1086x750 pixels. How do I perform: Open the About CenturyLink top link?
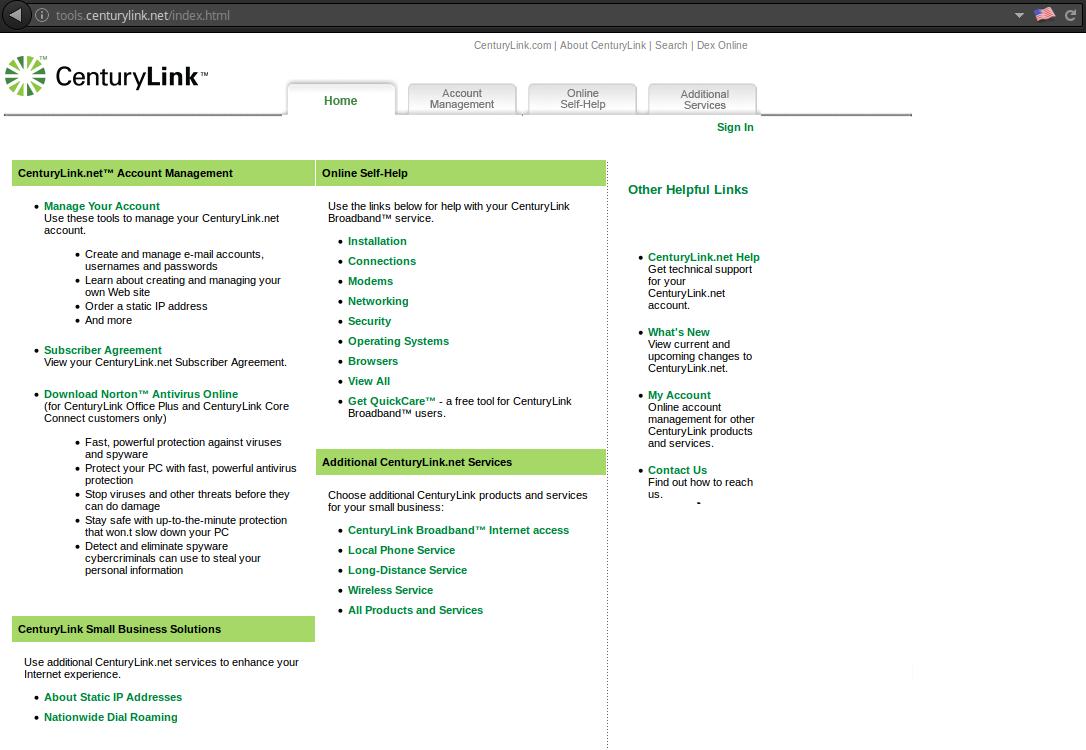click(x=603, y=45)
